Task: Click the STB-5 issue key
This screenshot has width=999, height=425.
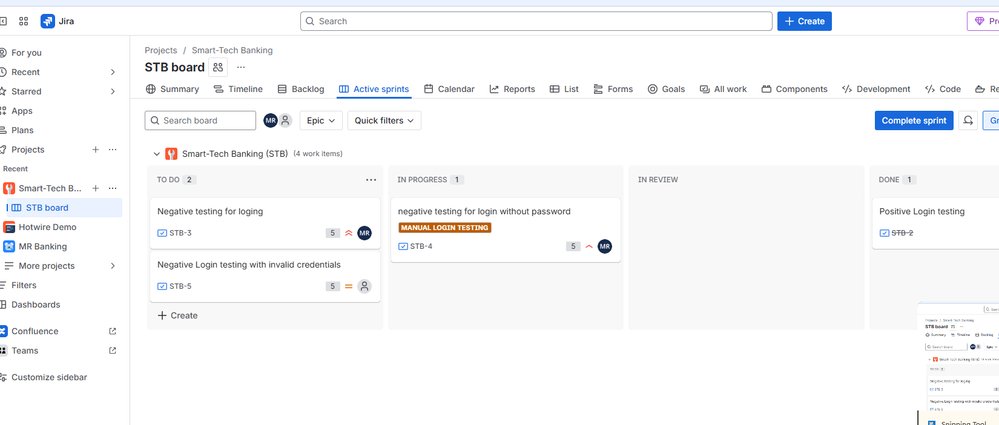Action: [180, 287]
